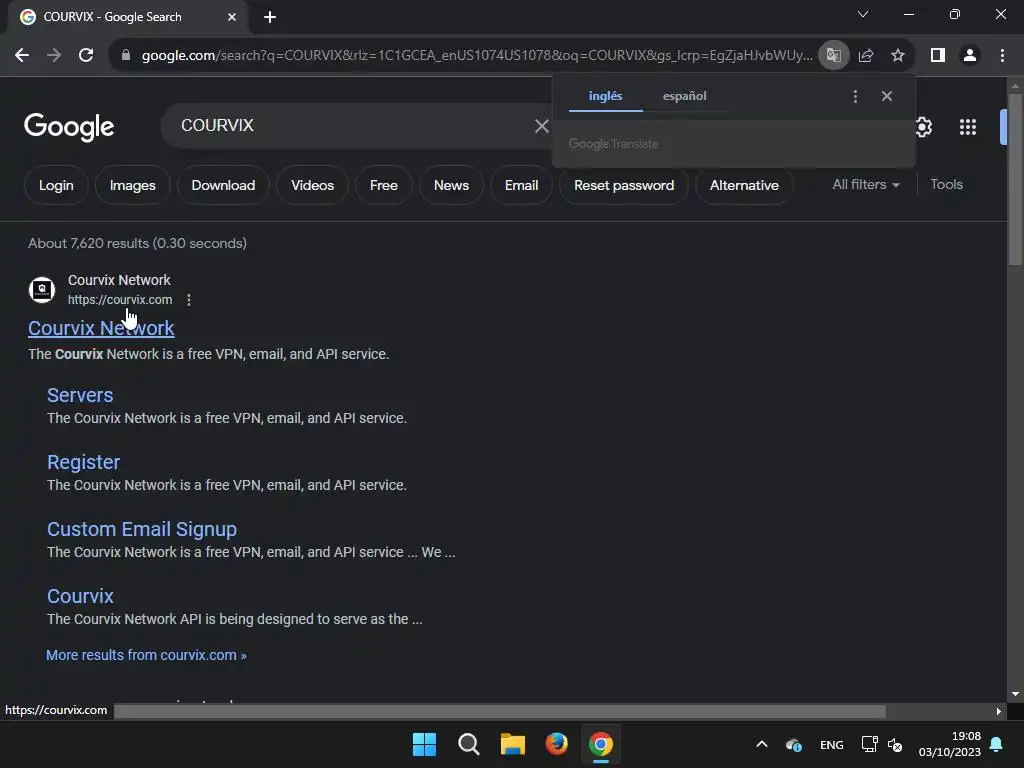The width and height of the screenshot is (1024, 768).
Task: Open the network status tray icon
Action: [869, 744]
